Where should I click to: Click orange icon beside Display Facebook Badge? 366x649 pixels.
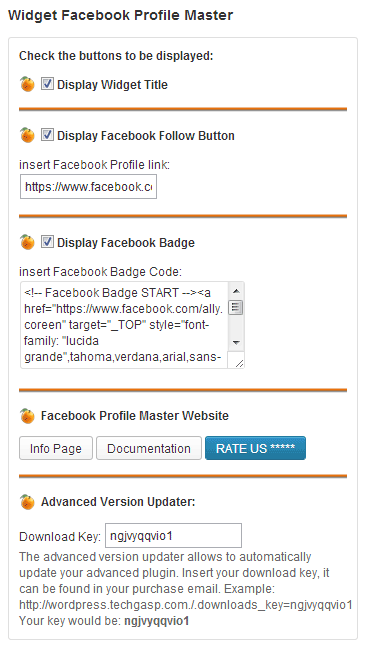[27, 242]
